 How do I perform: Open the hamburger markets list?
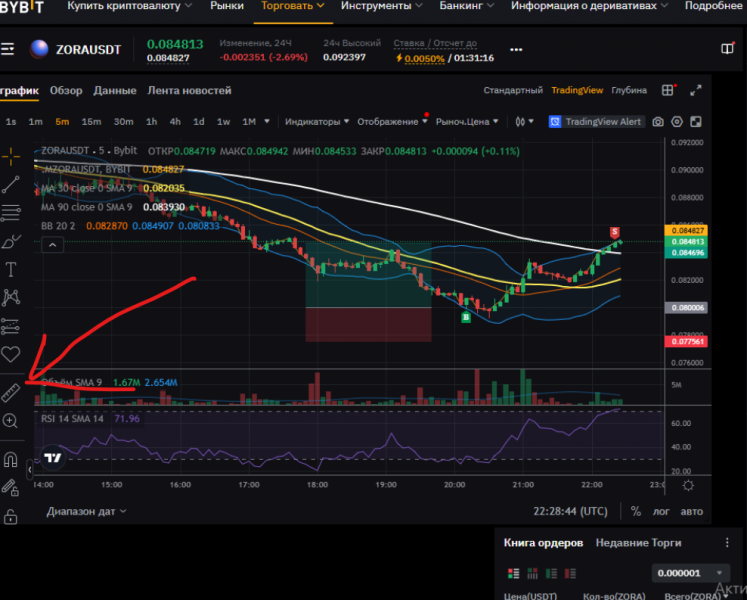pos(8,49)
